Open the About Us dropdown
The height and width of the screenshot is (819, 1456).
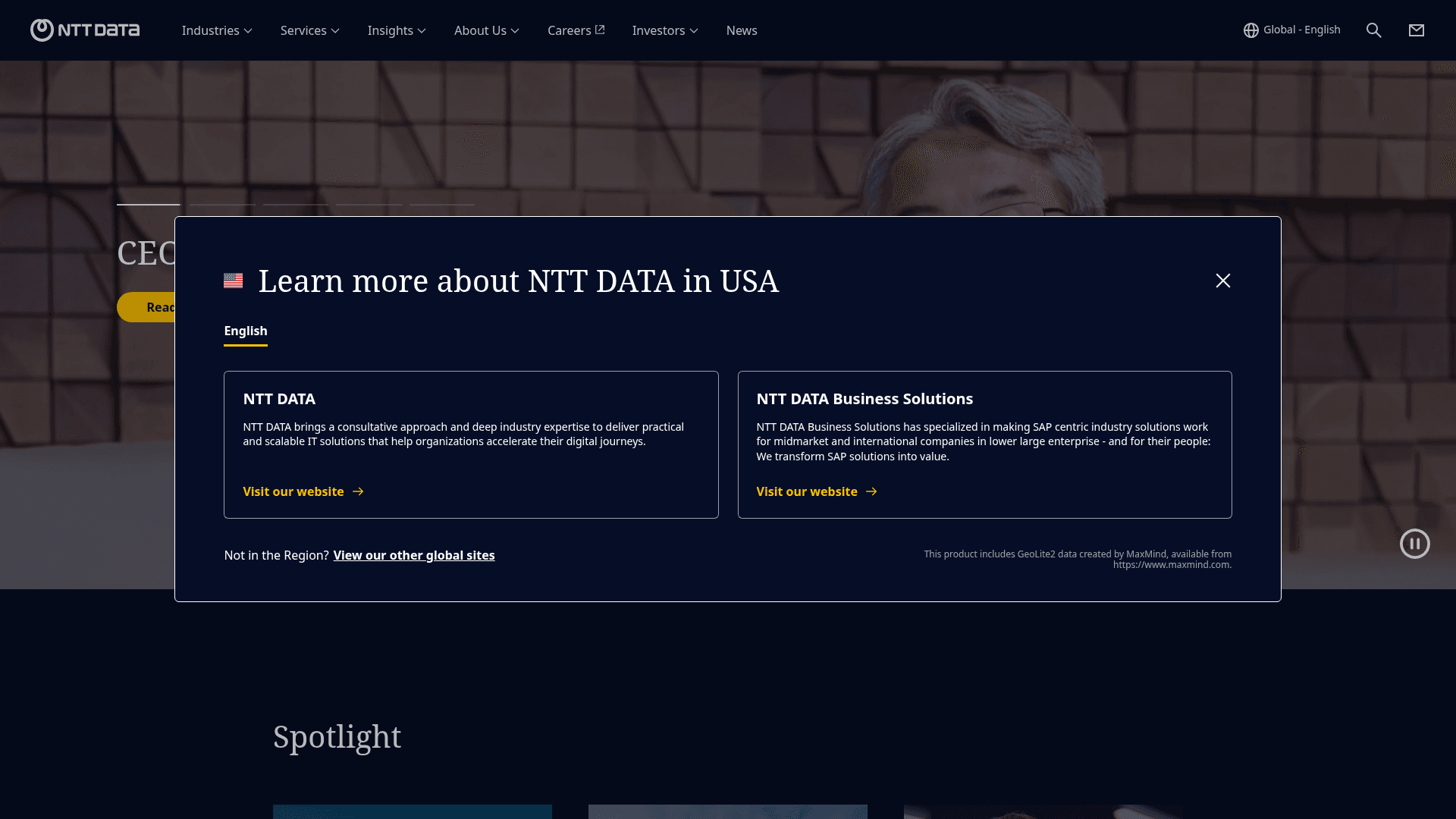[486, 30]
